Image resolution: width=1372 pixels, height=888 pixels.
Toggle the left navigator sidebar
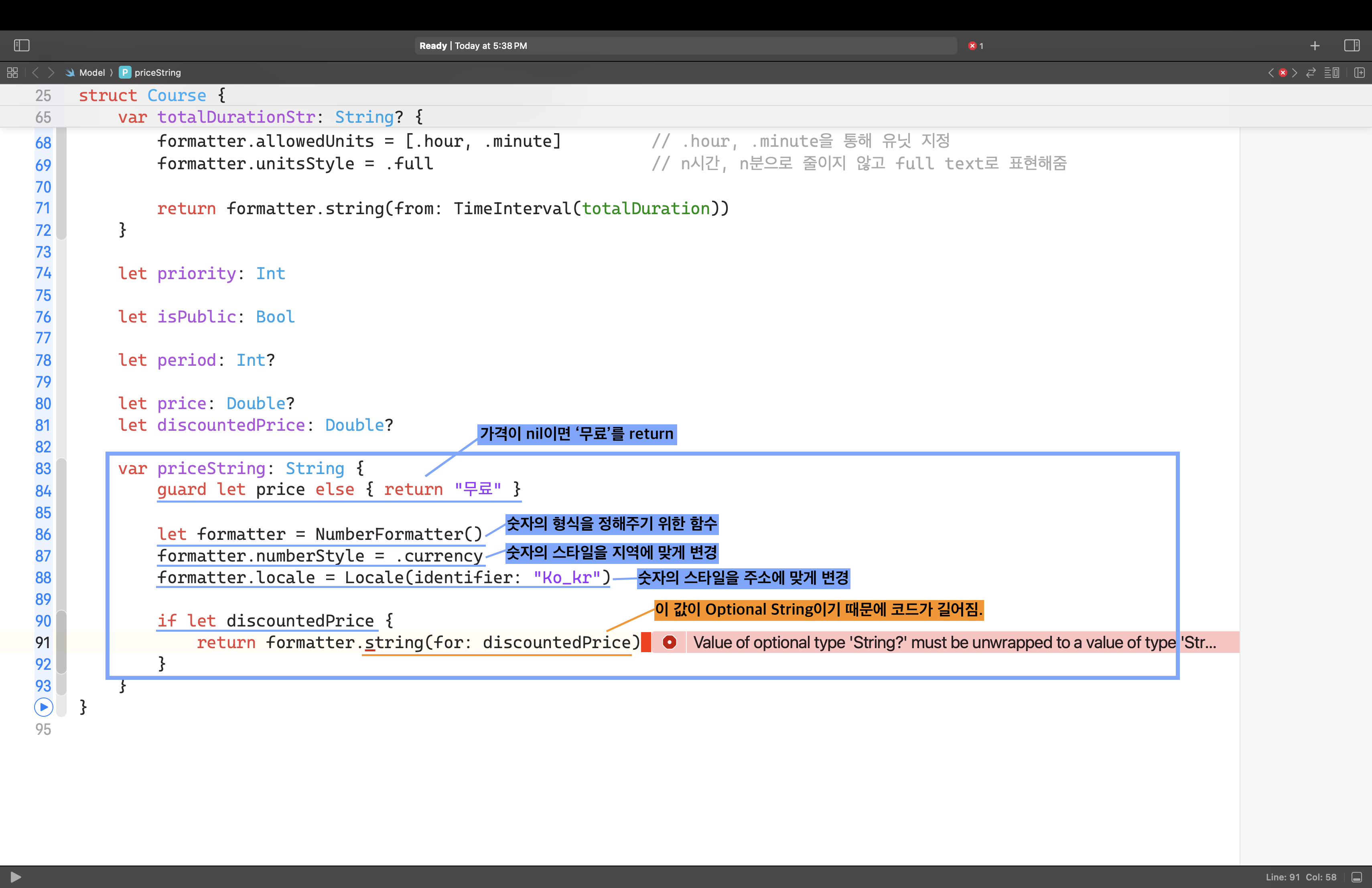(21, 45)
